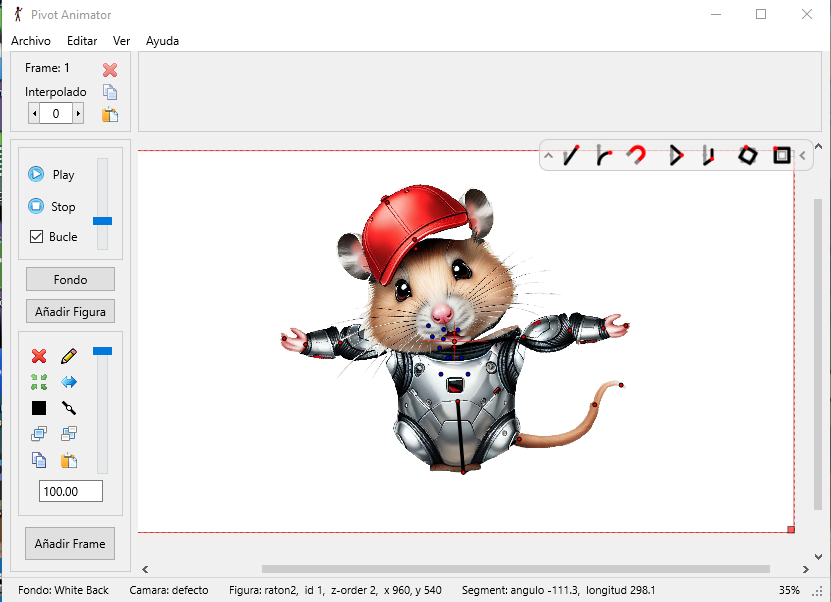Click horizontal scrollbar left arrow
Screen dimensions: 831x602
pyautogui.click(x=145, y=569)
